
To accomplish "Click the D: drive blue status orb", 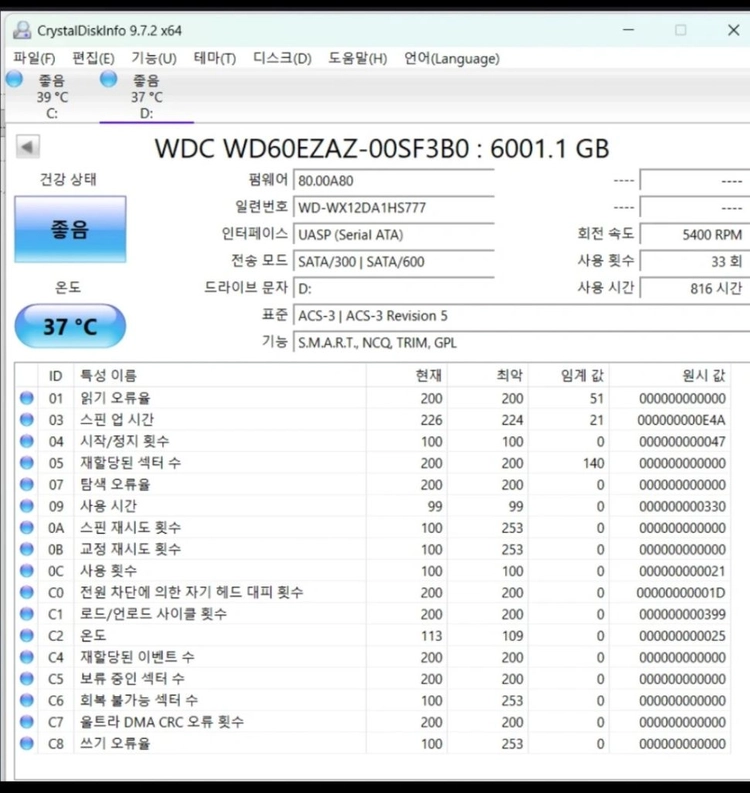I will (109, 79).
